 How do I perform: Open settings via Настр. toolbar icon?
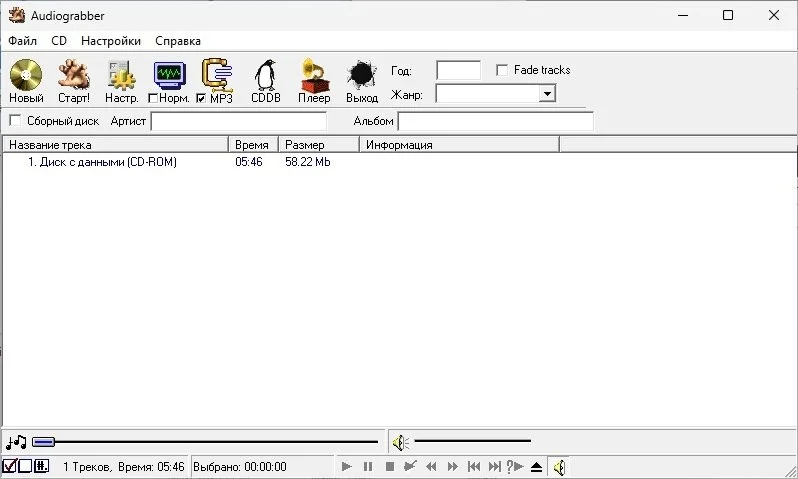click(121, 75)
